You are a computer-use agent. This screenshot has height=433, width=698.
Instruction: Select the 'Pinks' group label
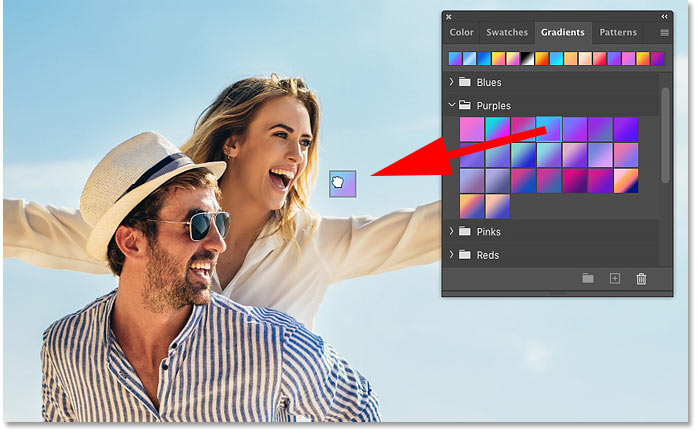(488, 232)
